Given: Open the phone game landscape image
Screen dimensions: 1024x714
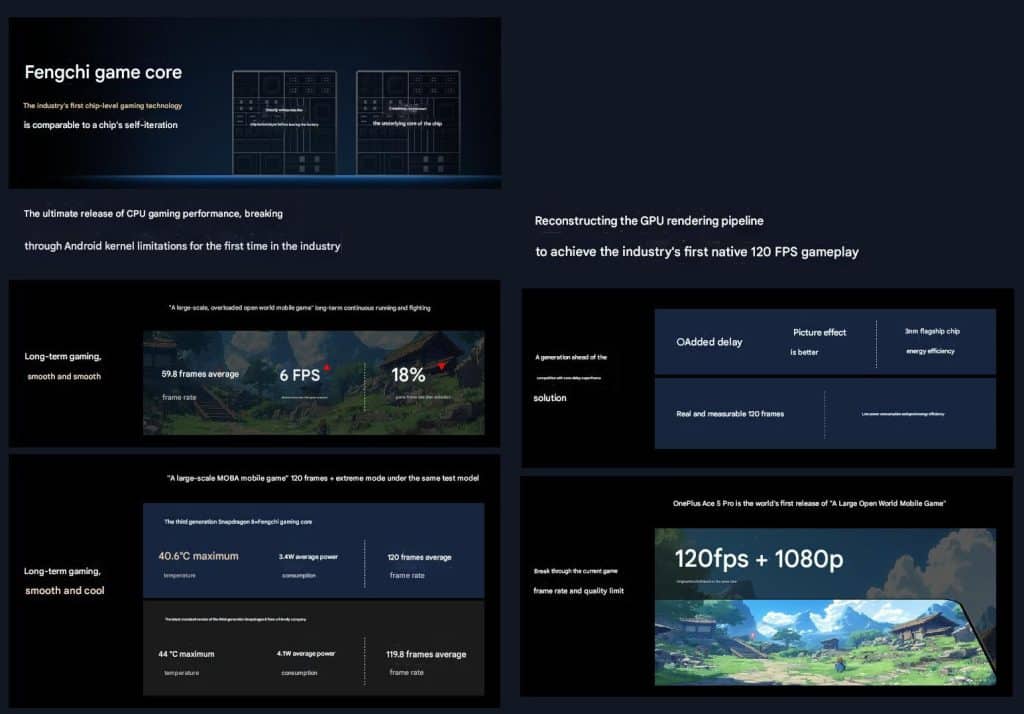Looking at the screenshot, I should 822,640.
